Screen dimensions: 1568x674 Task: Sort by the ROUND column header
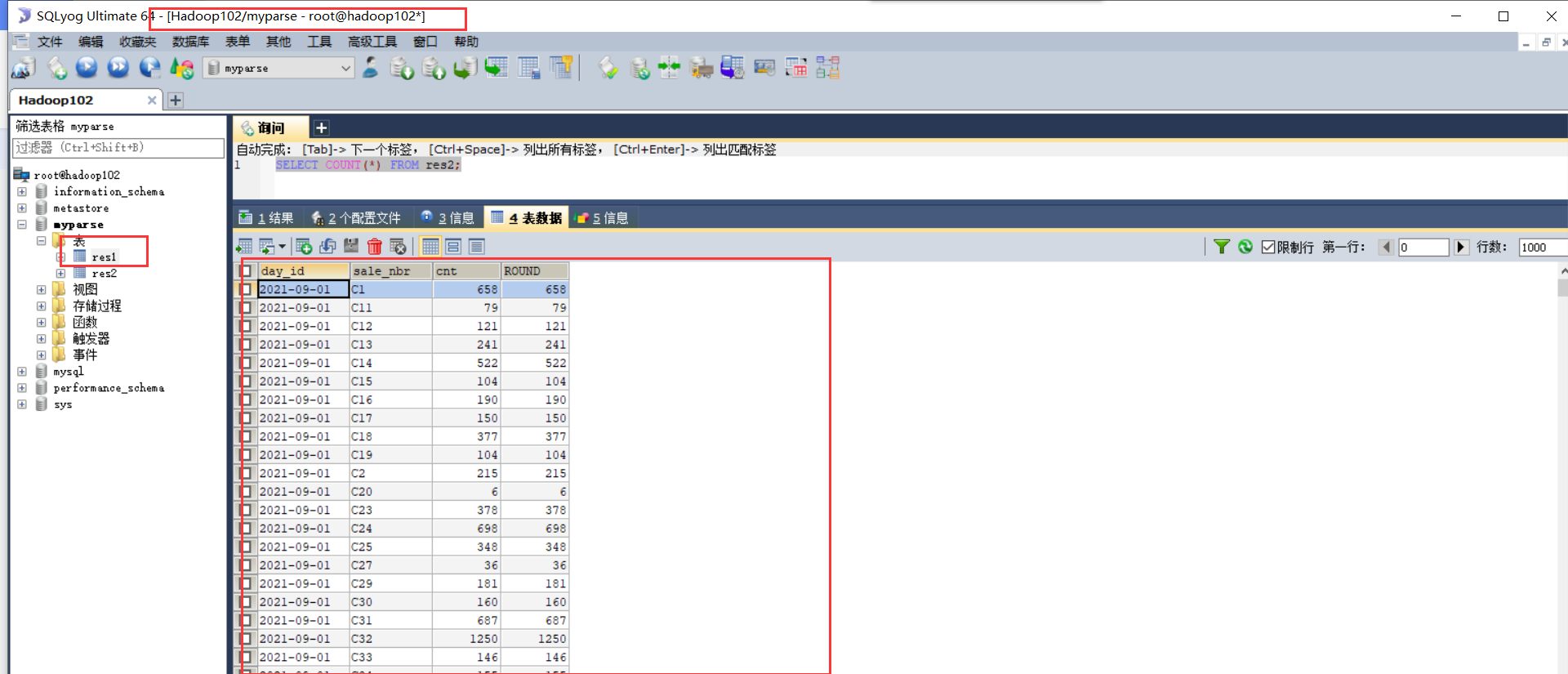click(x=535, y=271)
